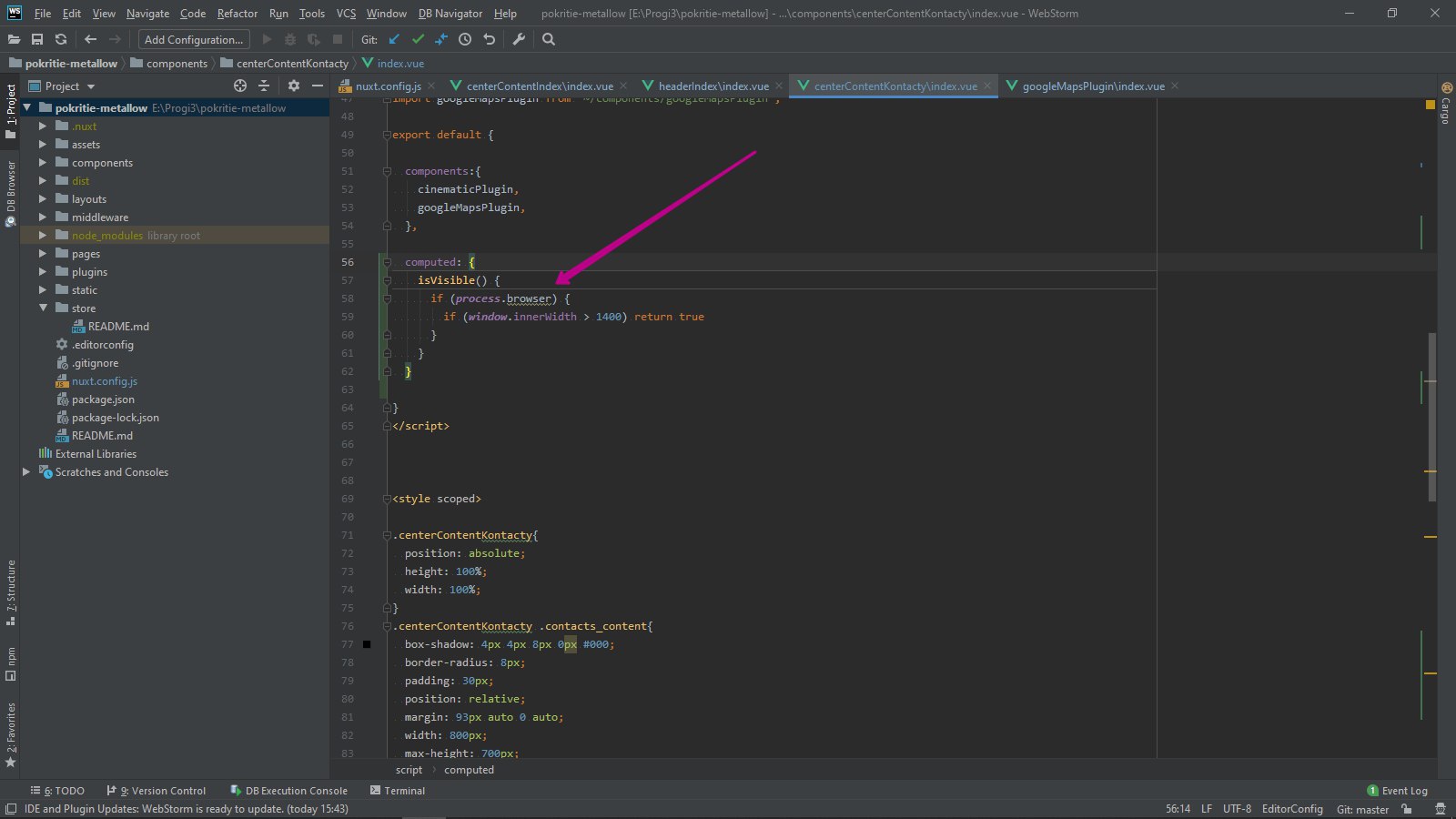Open the Project view dropdown

pos(62,86)
